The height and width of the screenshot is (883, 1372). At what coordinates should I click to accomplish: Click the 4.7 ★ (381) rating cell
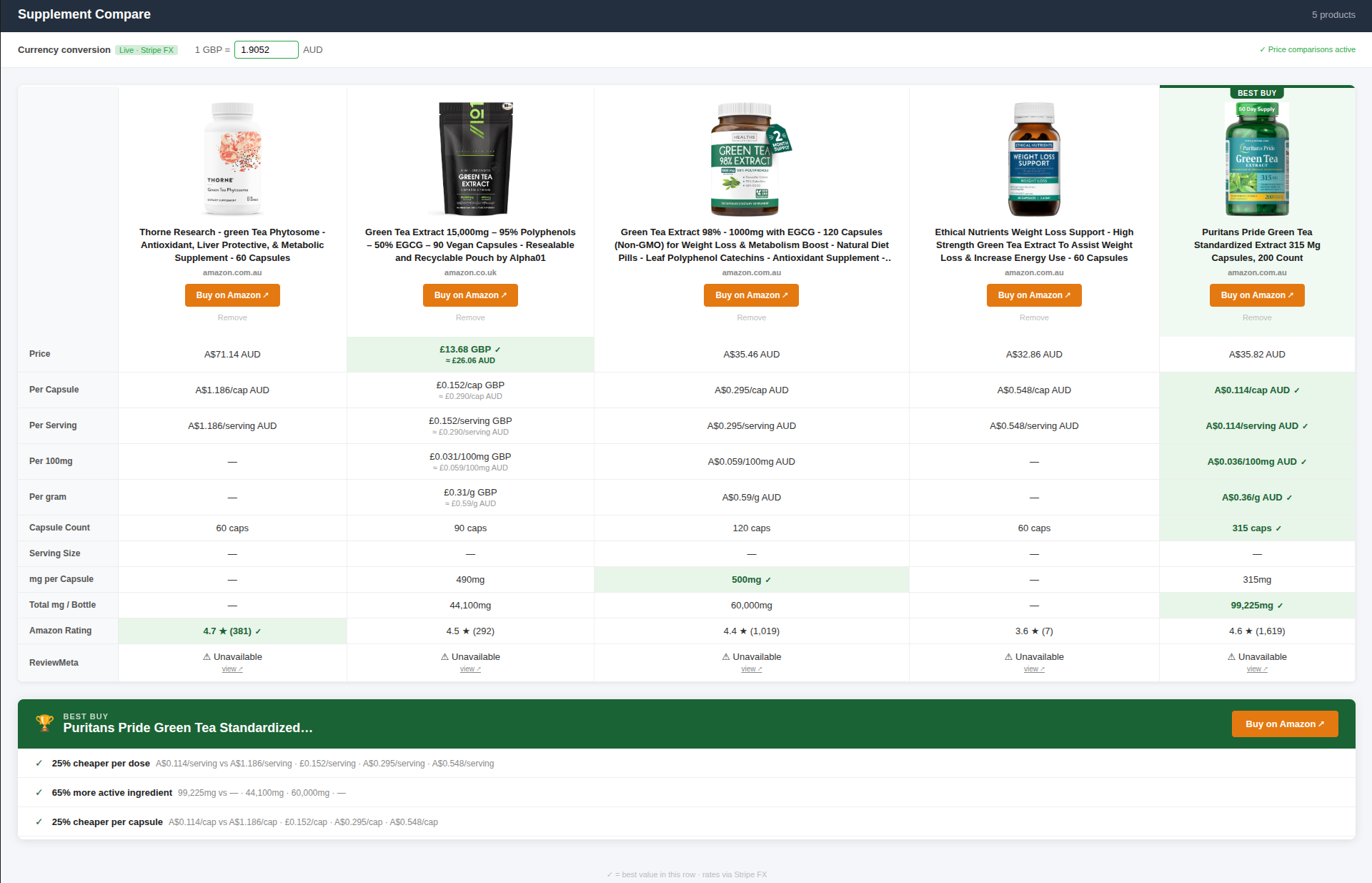[232, 631]
